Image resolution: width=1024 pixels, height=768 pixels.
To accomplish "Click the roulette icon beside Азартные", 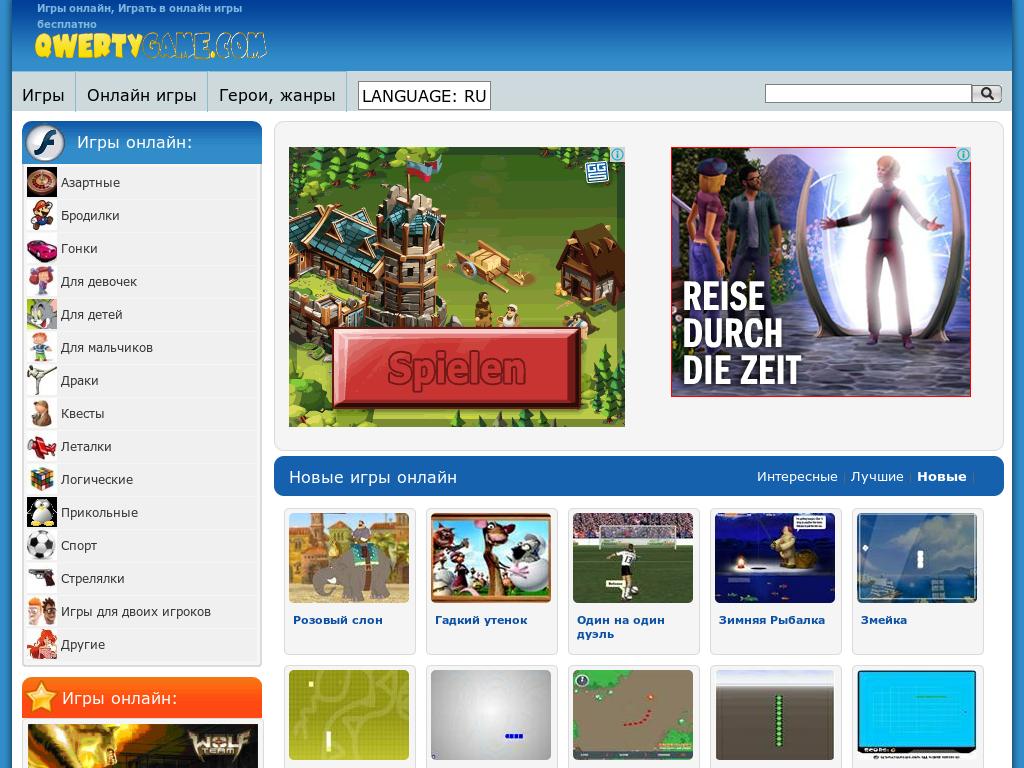I will 42,182.
